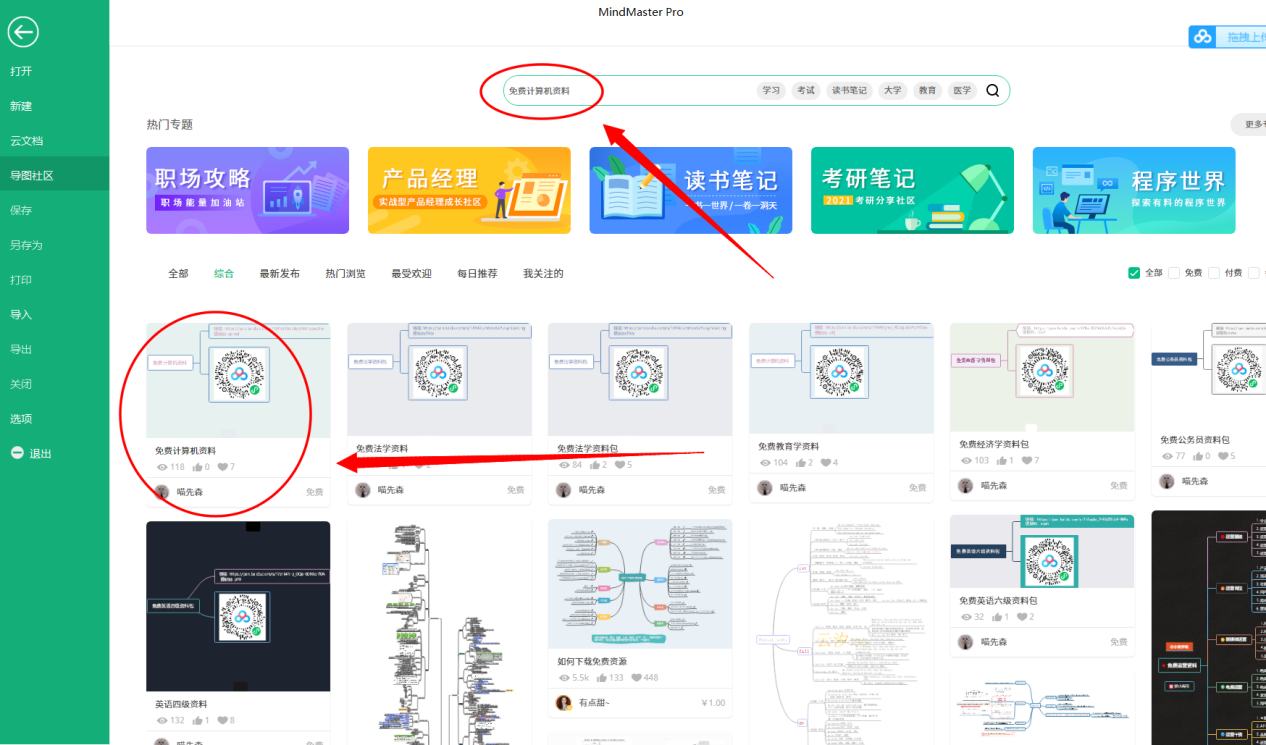1266x745 pixels.
Task: Click heart icon on 英语四级资料 card
Action: click(x=223, y=720)
